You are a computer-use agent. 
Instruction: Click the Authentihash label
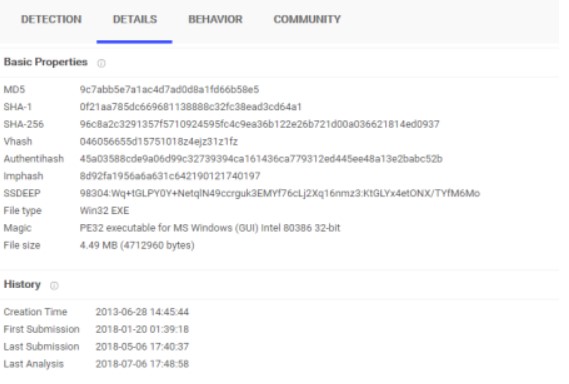pyautogui.click(x=34, y=159)
